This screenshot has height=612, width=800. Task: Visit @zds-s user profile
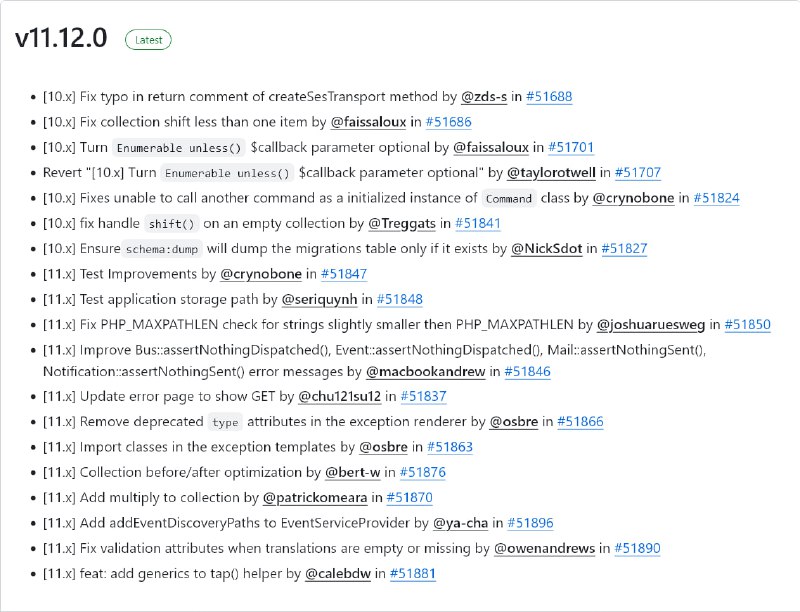point(484,96)
